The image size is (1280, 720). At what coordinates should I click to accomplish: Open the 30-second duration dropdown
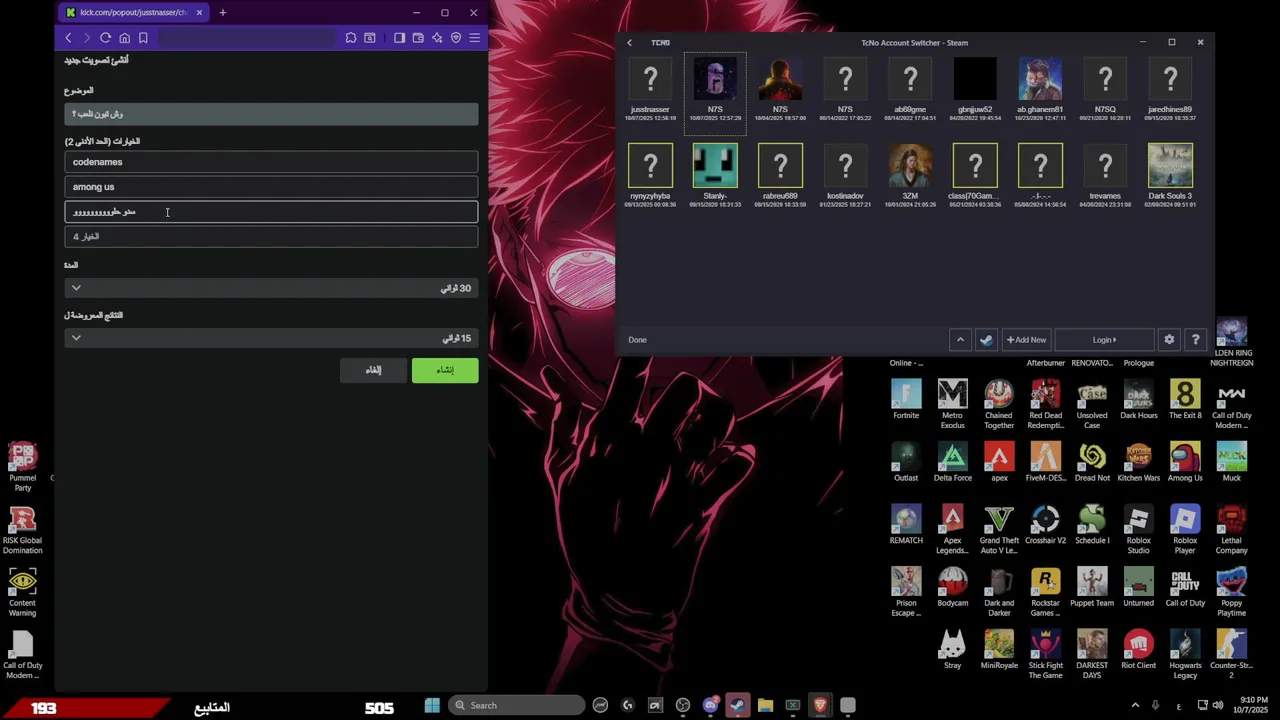pyautogui.click(x=271, y=288)
